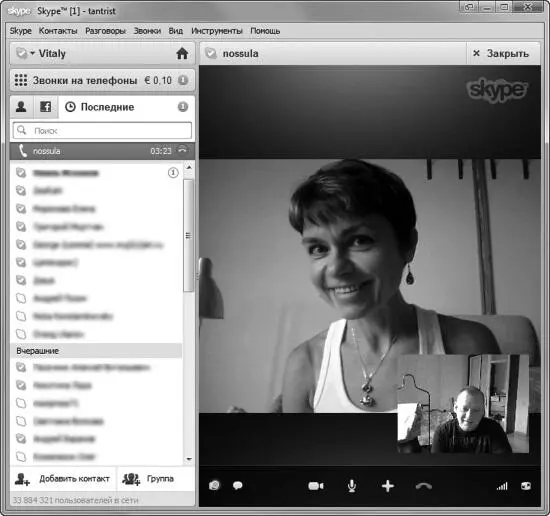
Task: Click the call duration 03:23
Action: point(161,151)
